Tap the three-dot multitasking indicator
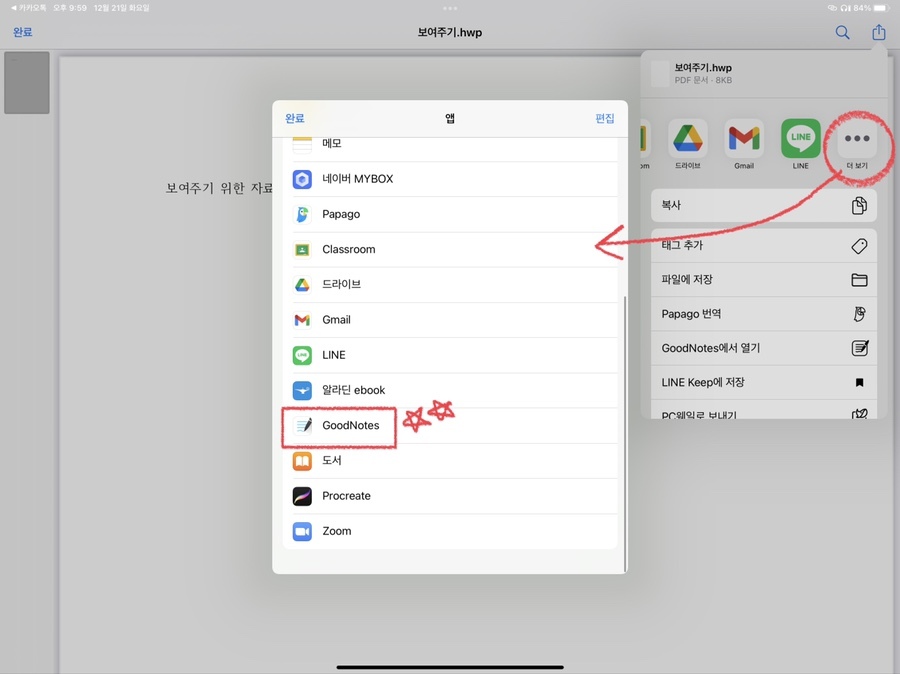Viewport: 900px width, 674px height. [x=450, y=8]
